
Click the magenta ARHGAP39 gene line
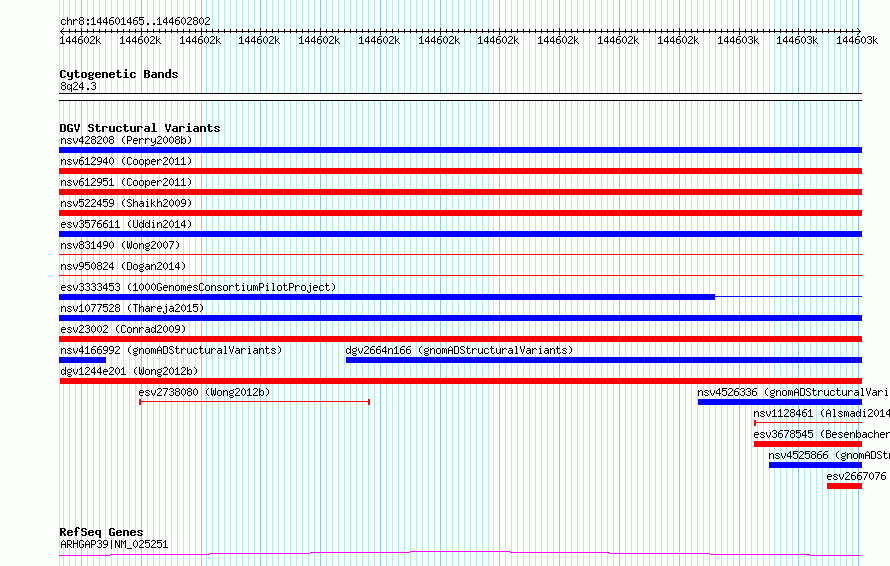[x=460, y=554]
